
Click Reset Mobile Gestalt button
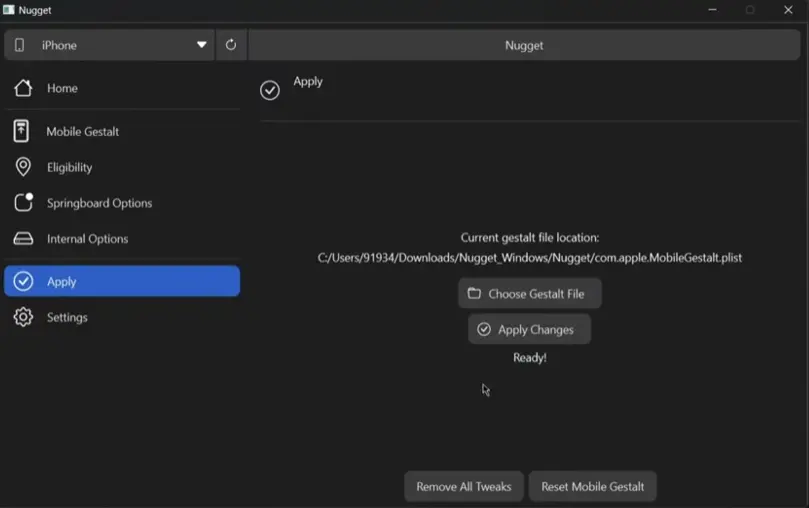point(592,486)
